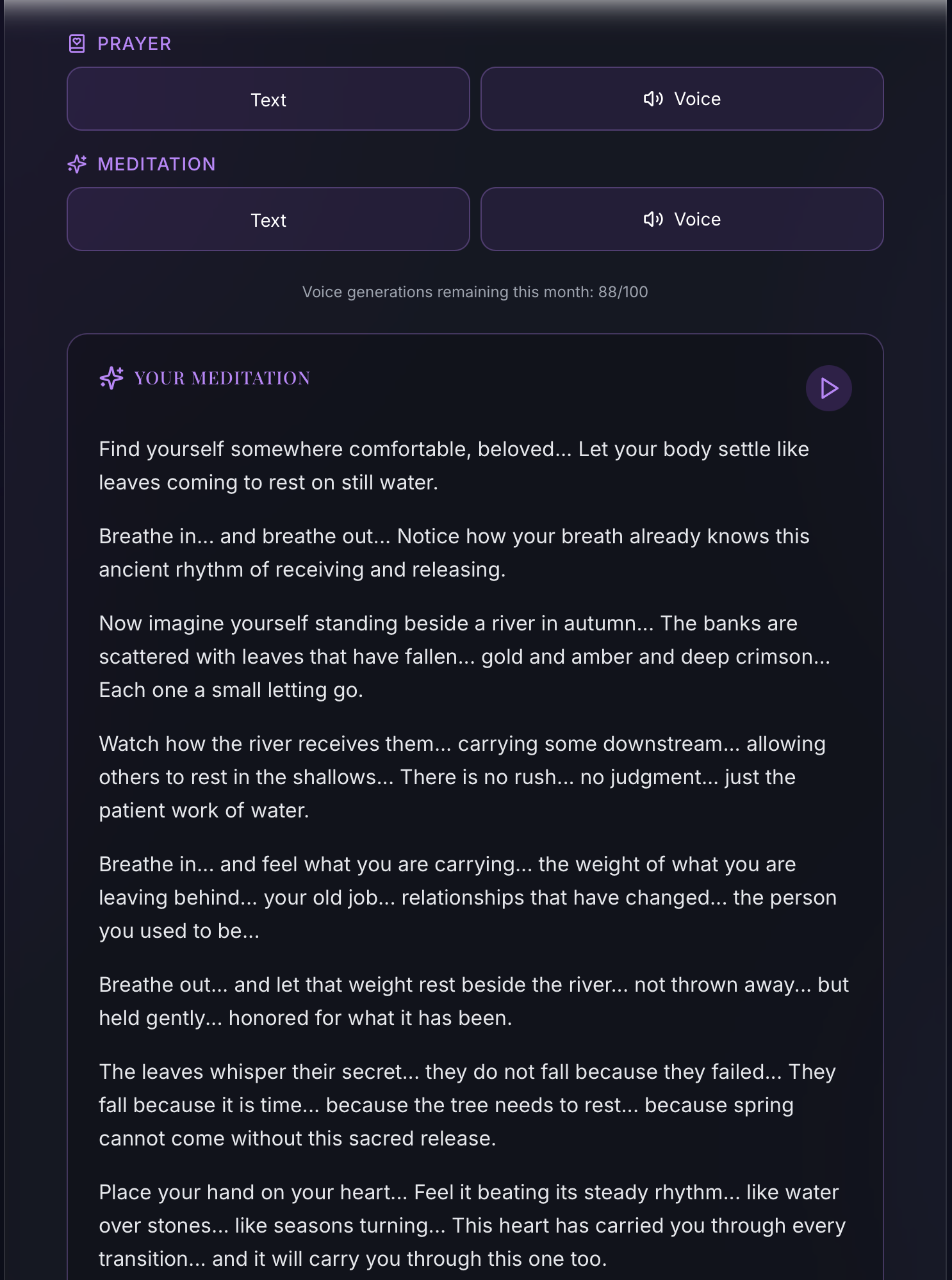Image resolution: width=952 pixels, height=1280 pixels.
Task: Click the purple circular play control
Action: [828, 388]
